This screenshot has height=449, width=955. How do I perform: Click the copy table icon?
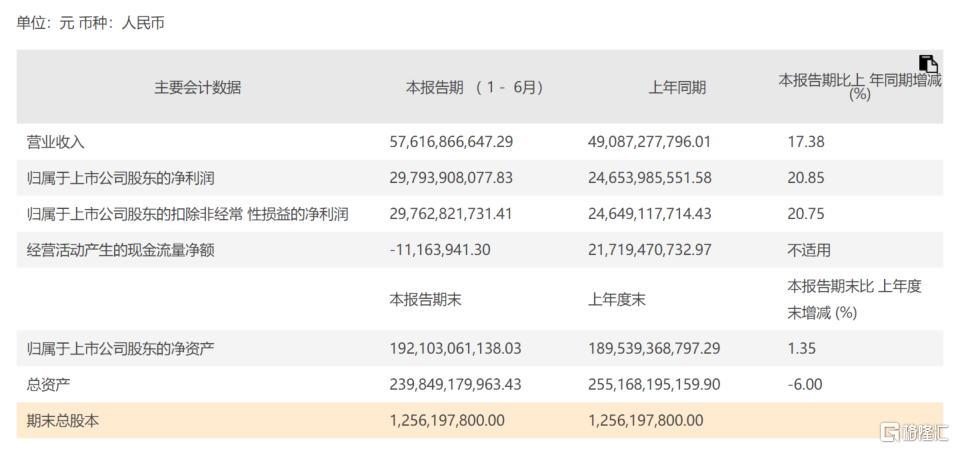click(929, 64)
